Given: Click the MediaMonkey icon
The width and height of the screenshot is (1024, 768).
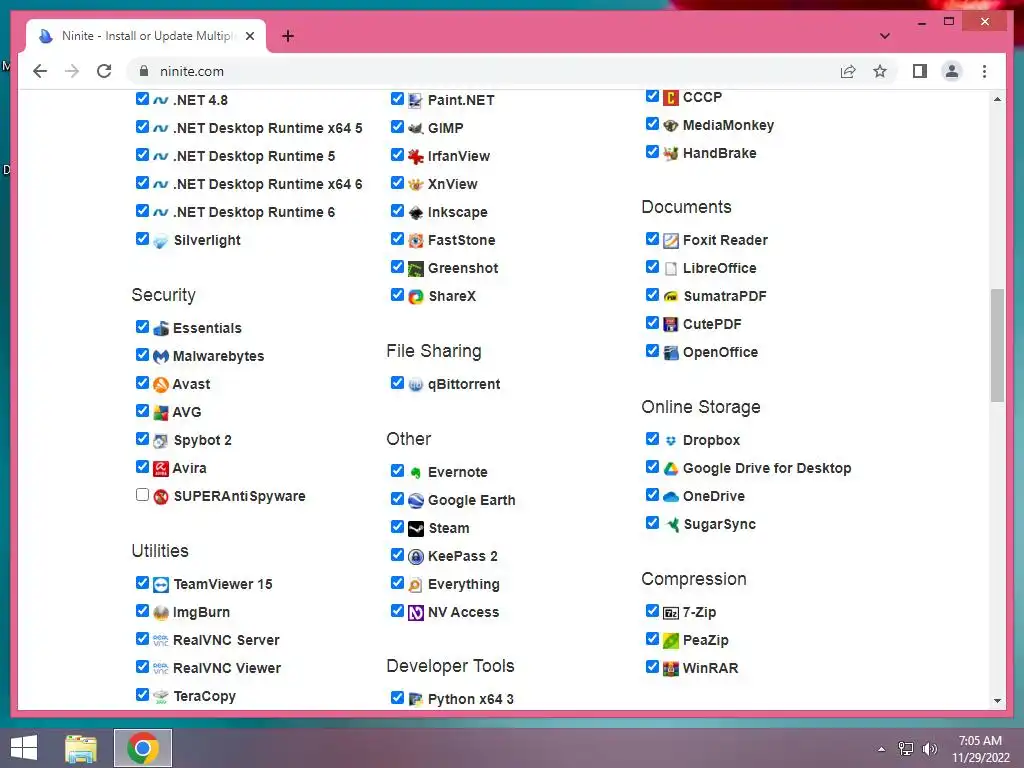Looking at the screenshot, I should click(x=671, y=125).
